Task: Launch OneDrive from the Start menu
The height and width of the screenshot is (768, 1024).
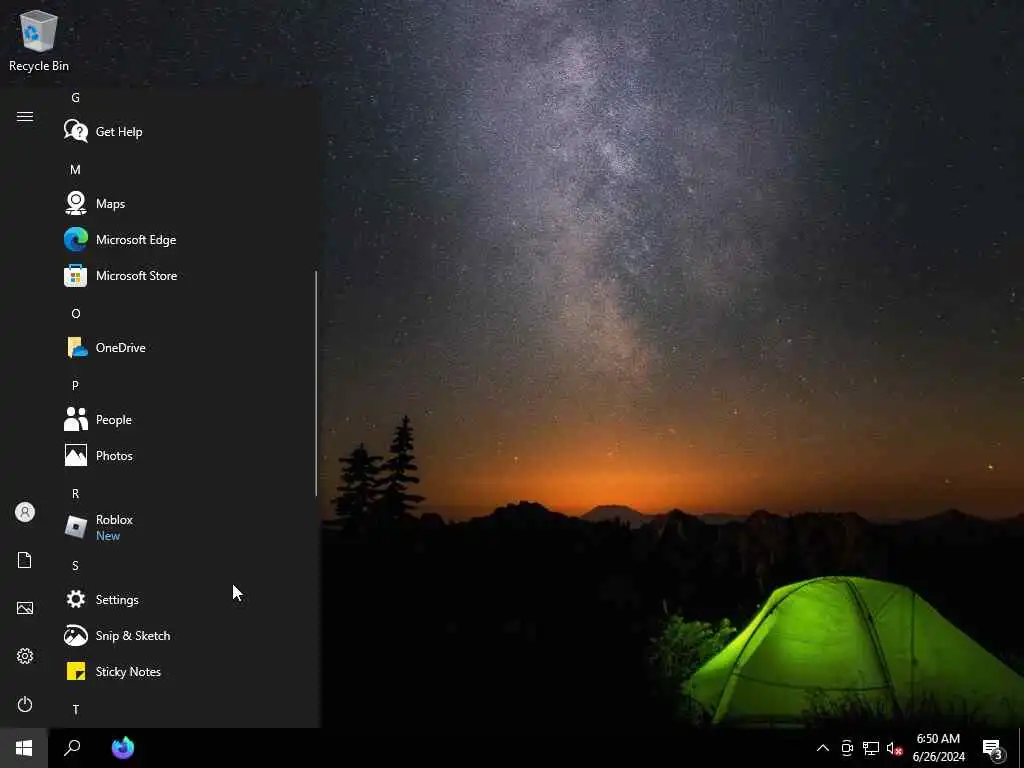Action: (76, 347)
